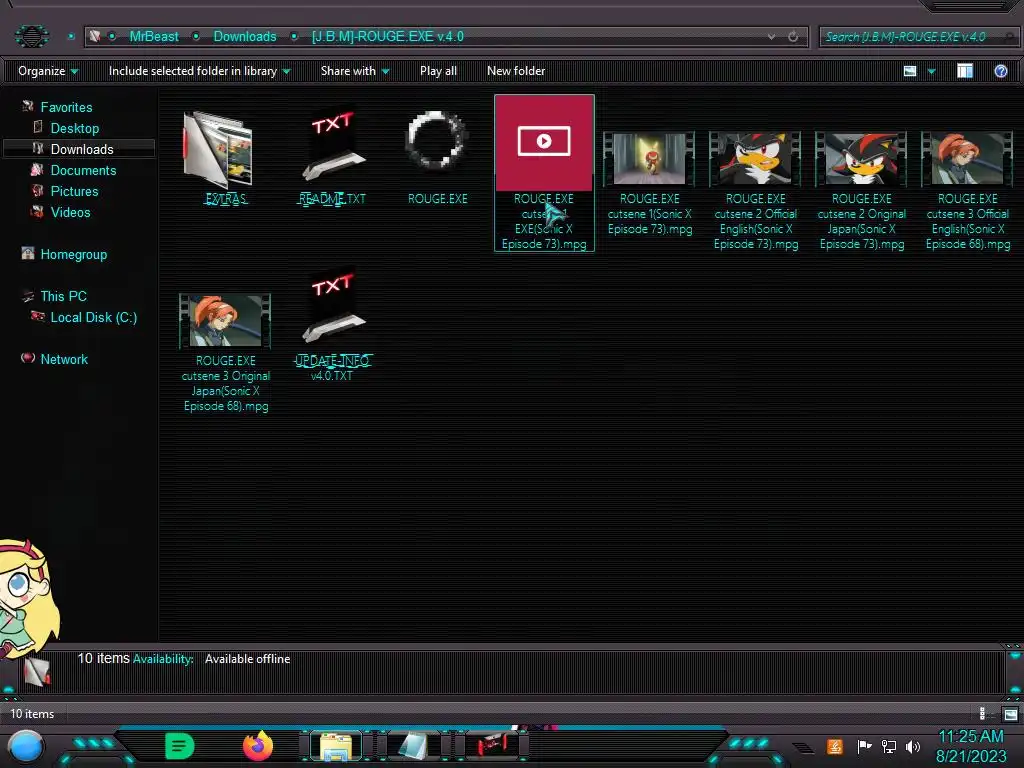Click the Homegroup icon in sidebar

[27, 253]
